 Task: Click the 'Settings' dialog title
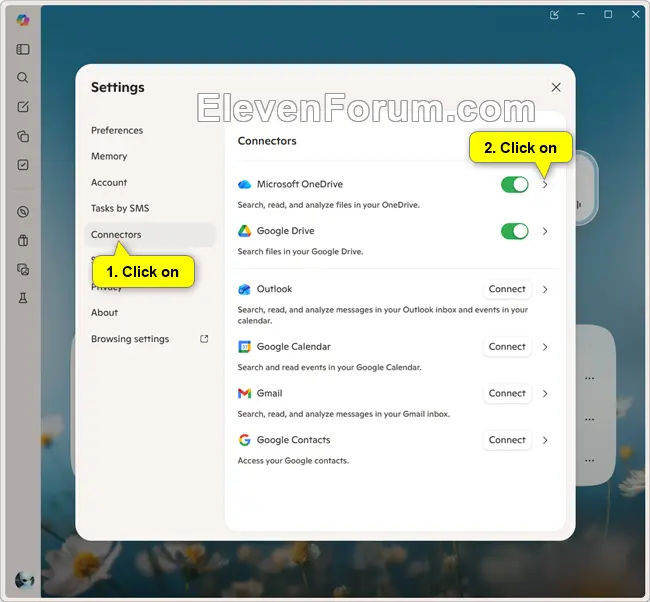(x=118, y=87)
